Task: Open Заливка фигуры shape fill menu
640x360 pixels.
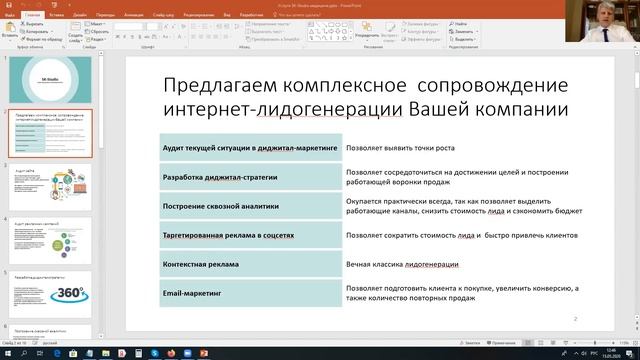Action: 420,24
